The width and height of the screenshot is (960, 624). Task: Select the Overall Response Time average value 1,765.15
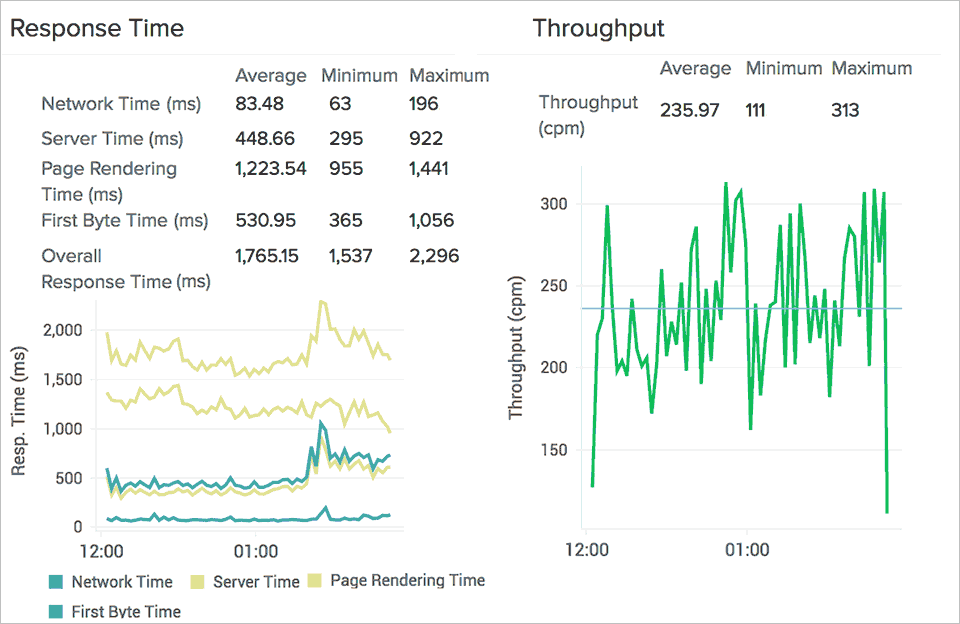tap(267, 255)
